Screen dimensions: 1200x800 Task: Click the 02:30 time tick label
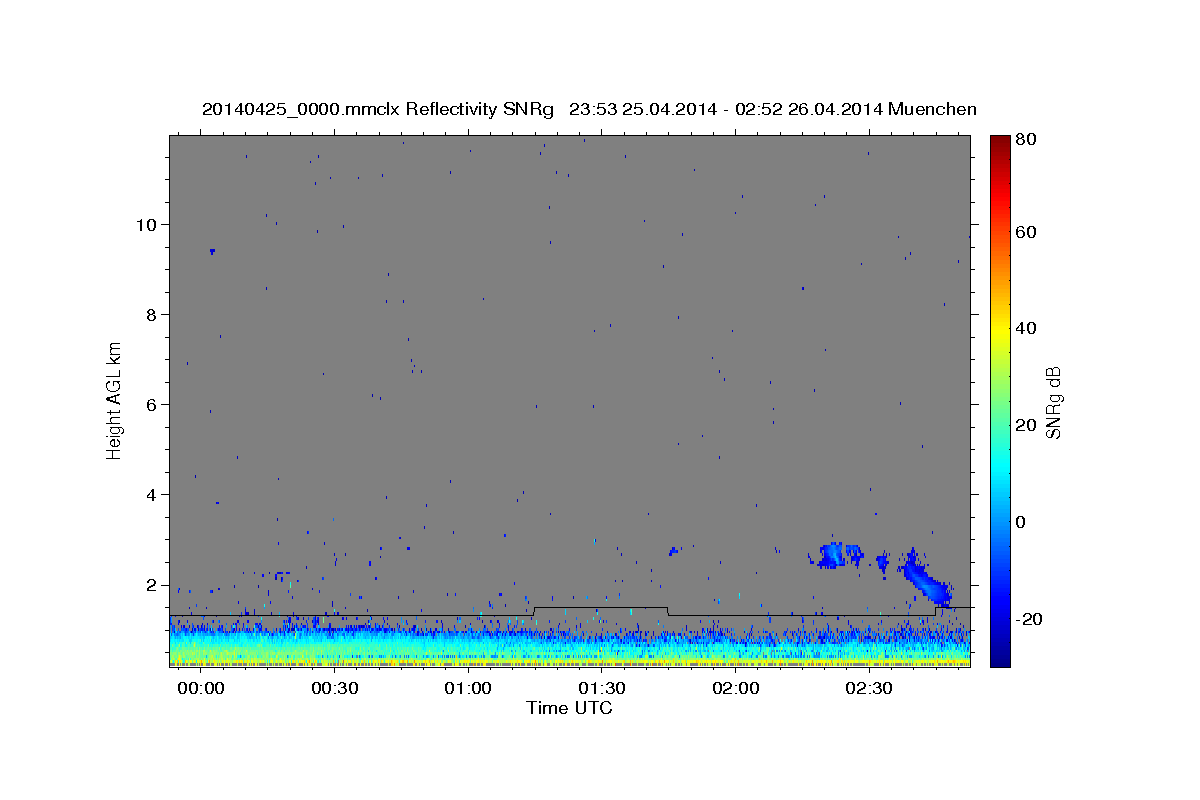(x=869, y=689)
